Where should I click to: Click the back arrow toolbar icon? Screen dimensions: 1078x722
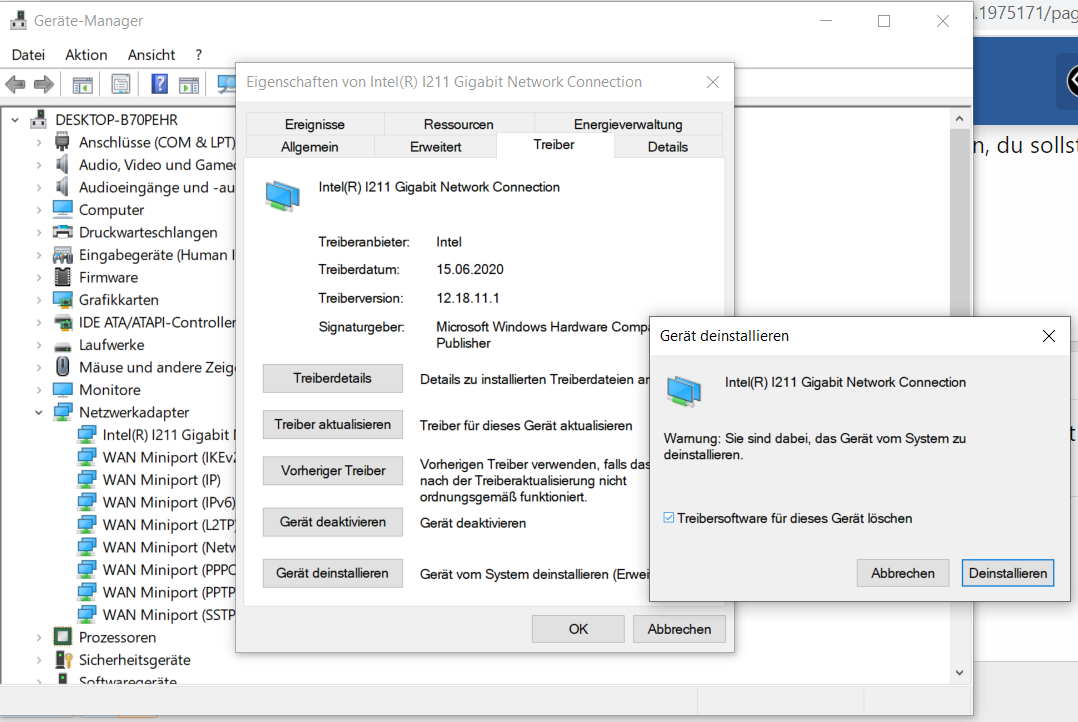15,85
